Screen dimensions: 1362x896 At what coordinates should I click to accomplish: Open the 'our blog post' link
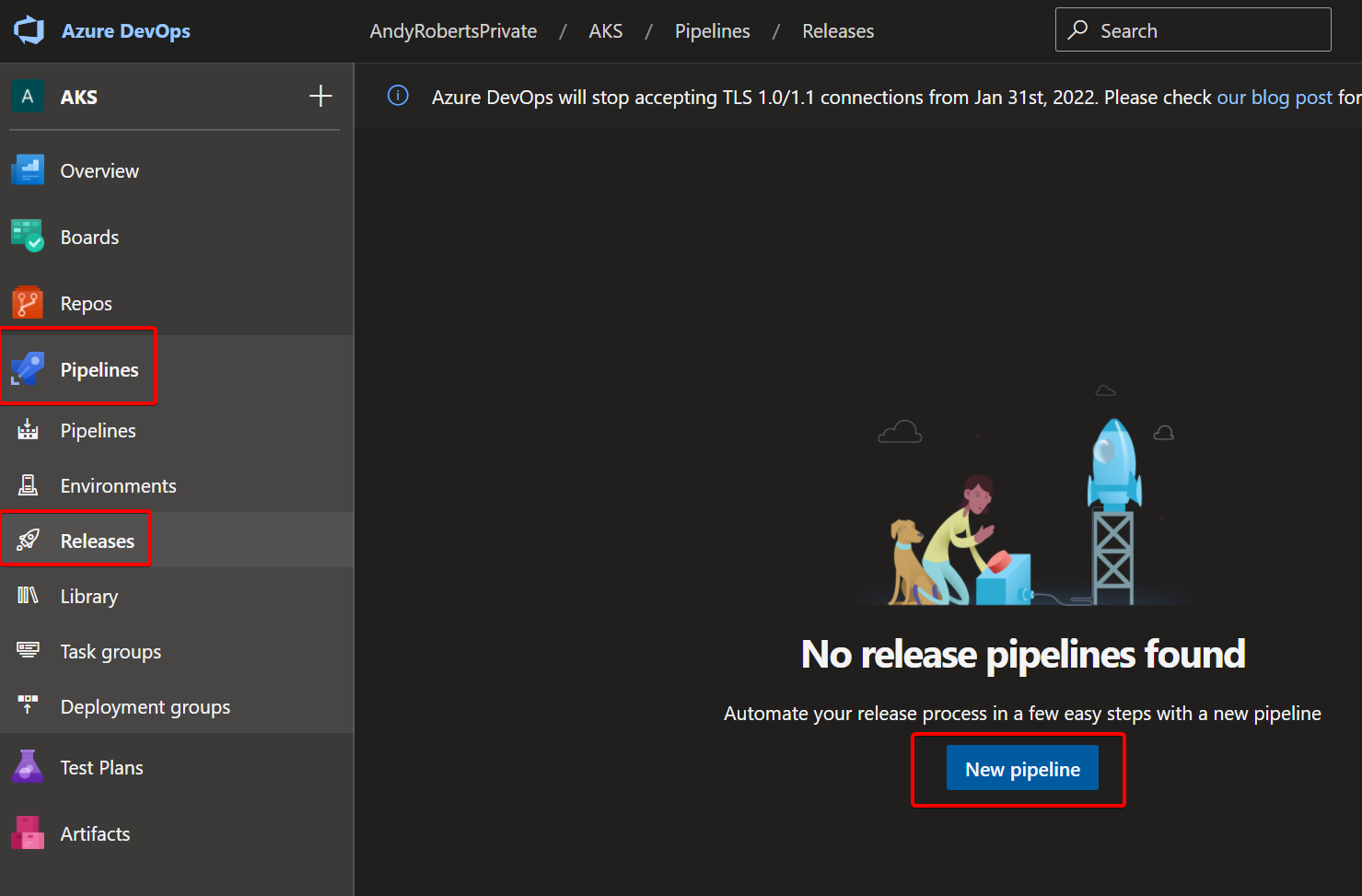1275,98
